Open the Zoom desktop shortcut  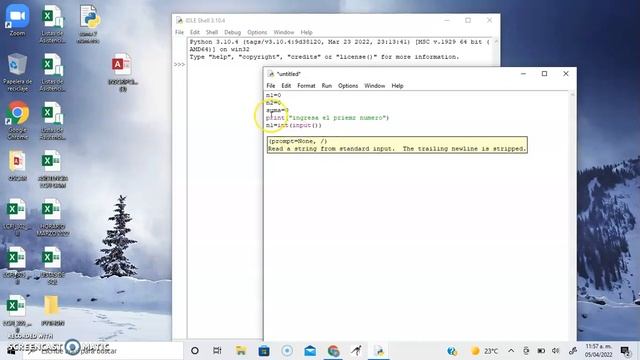click(17, 20)
